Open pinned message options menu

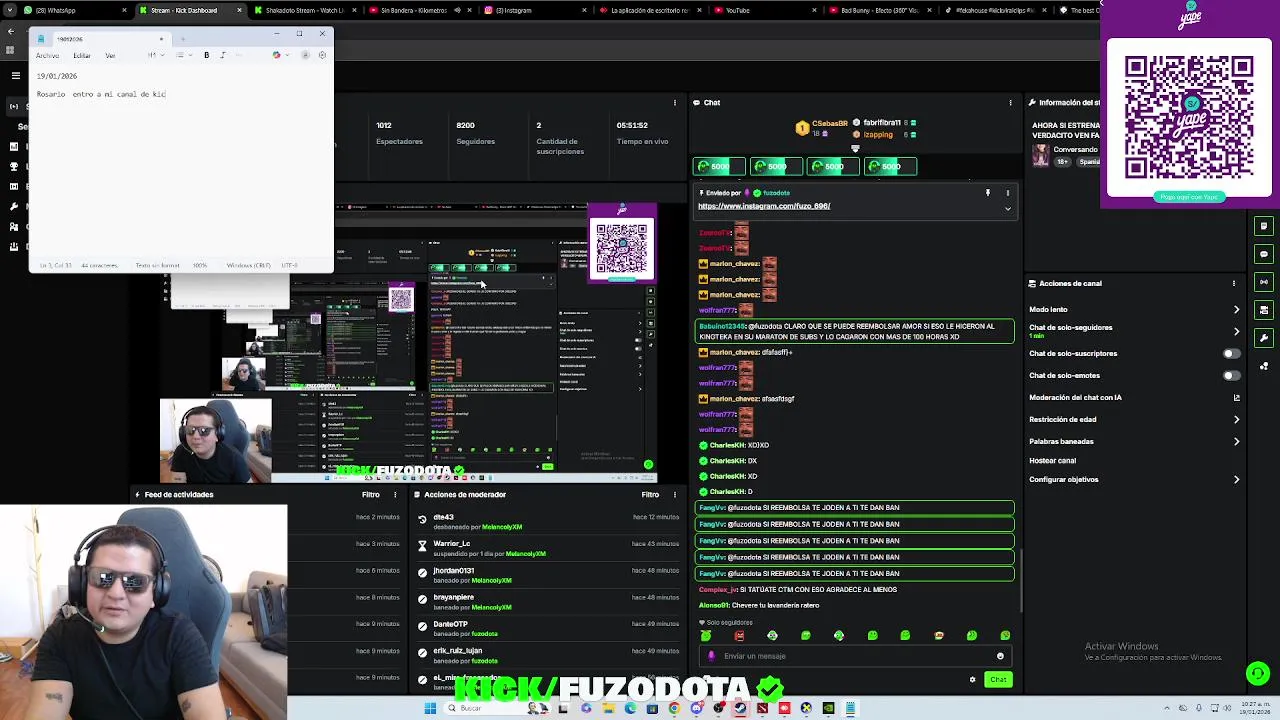tap(1007, 192)
